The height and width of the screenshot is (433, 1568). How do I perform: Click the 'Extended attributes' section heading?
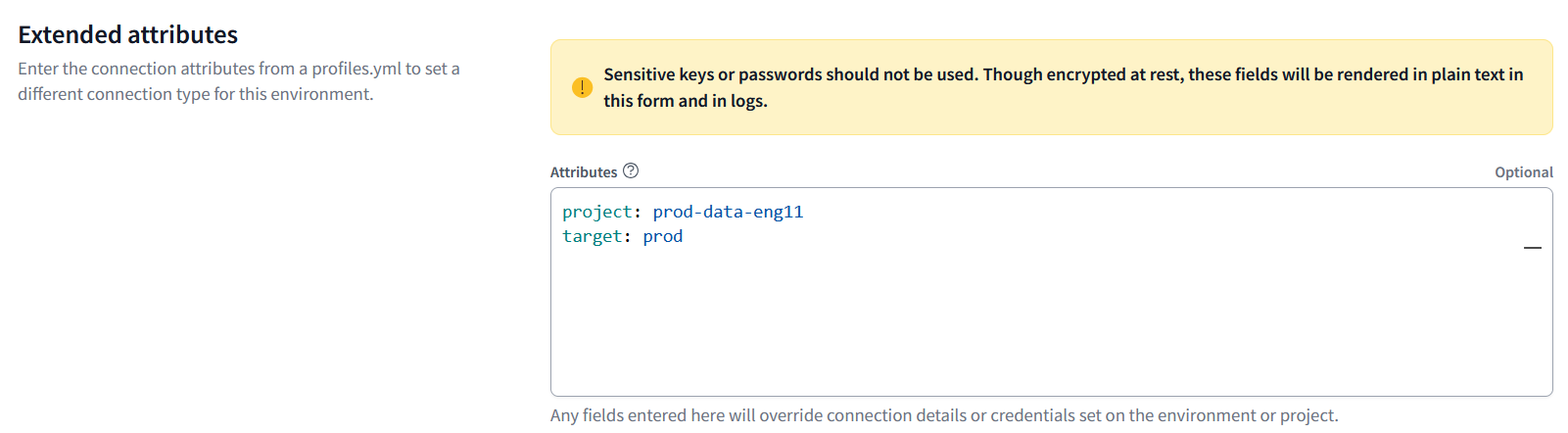coord(128,34)
